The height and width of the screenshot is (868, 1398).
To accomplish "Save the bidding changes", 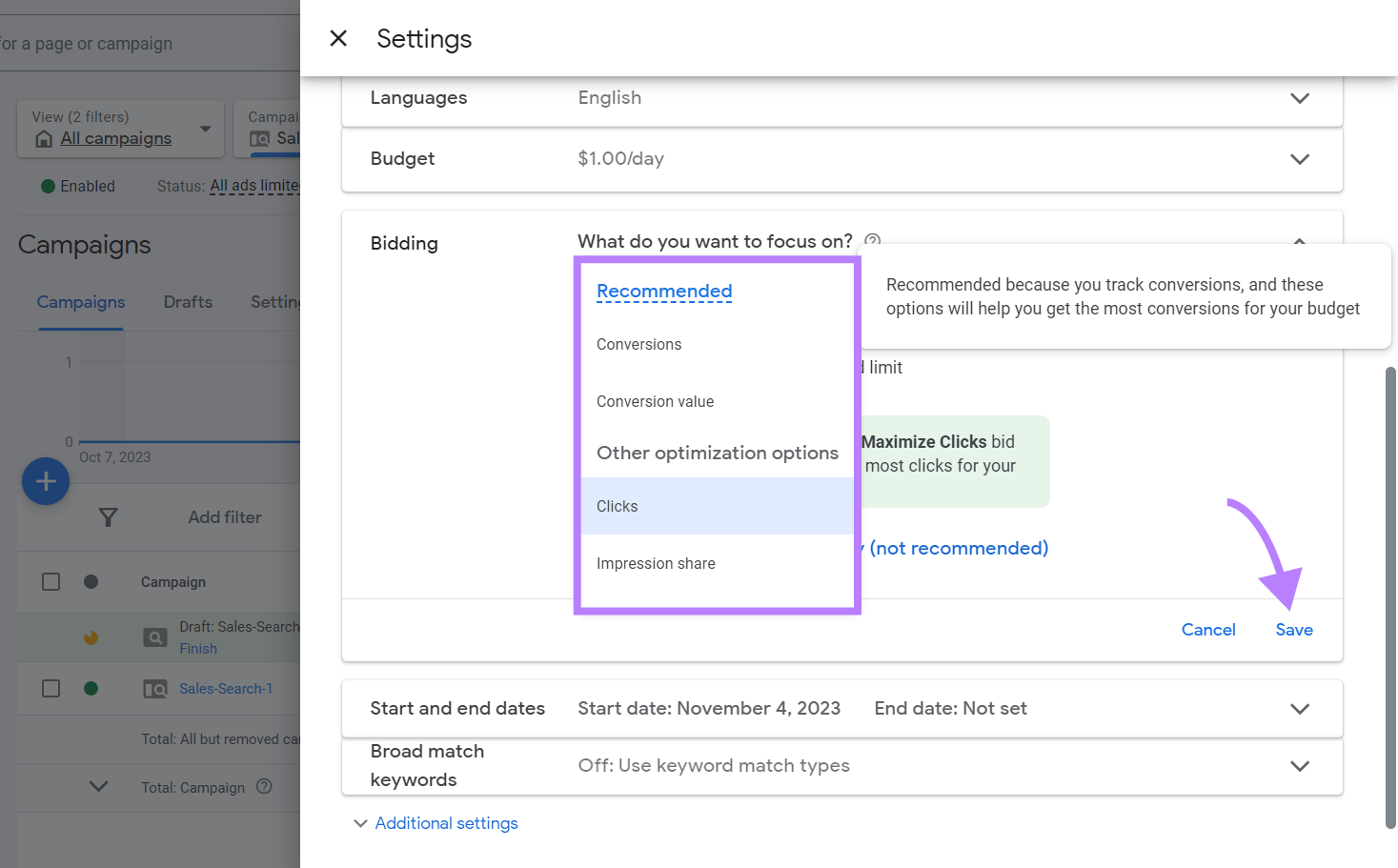I will click(1293, 630).
